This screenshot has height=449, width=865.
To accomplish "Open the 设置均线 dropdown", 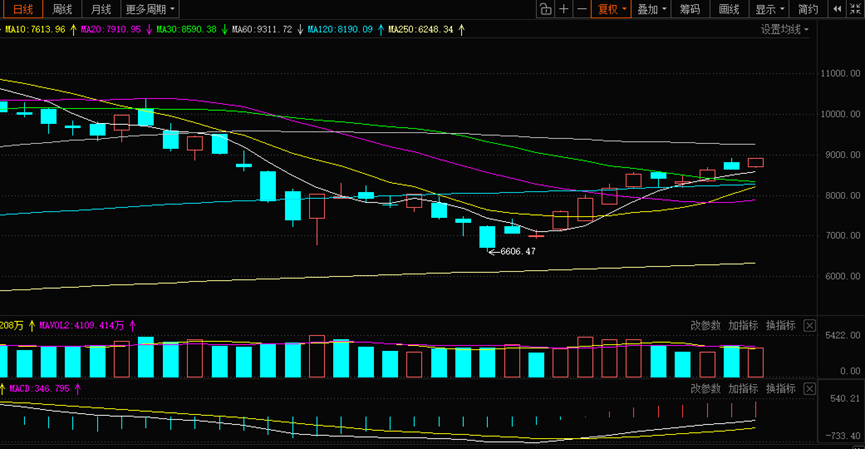I will point(784,29).
